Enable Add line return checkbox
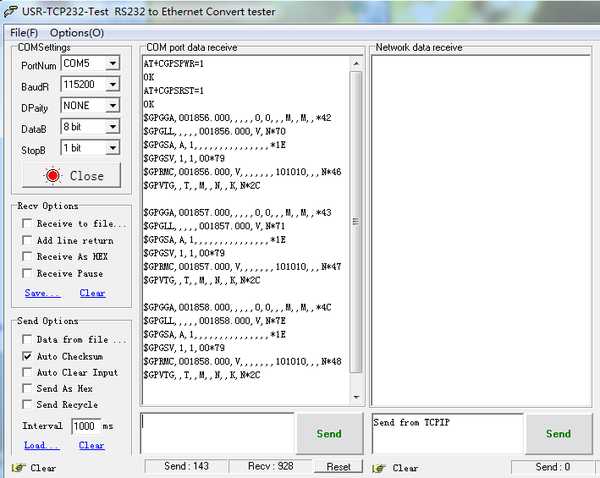 click(x=27, y=240)
